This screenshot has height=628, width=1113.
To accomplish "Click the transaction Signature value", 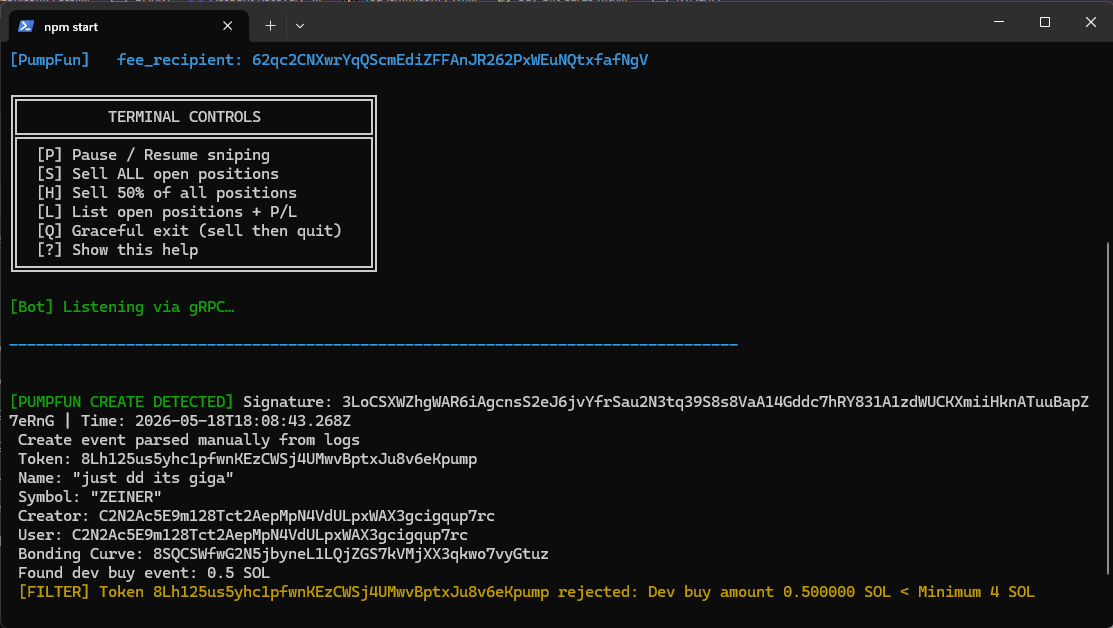I will click(x=715, y=402).
